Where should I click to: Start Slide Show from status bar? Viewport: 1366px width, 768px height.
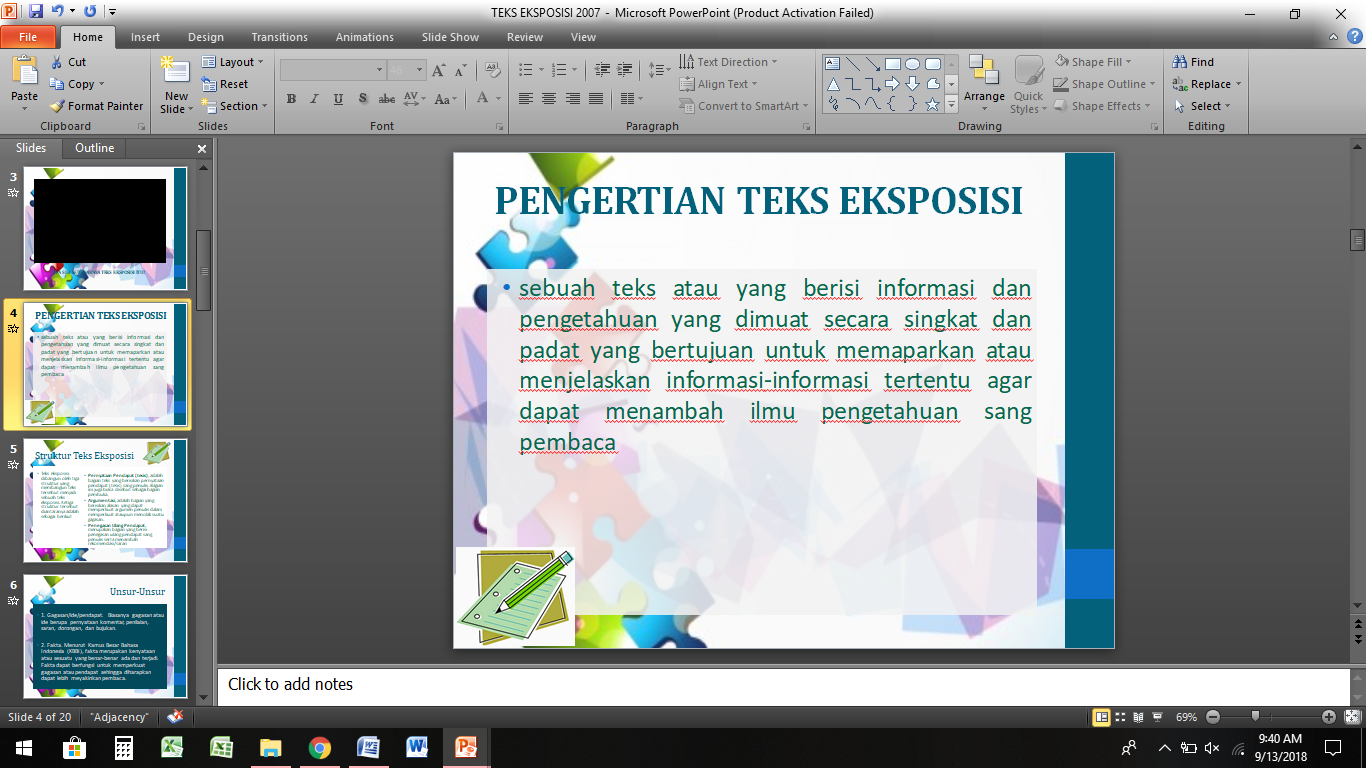[x=1157, y=717]
